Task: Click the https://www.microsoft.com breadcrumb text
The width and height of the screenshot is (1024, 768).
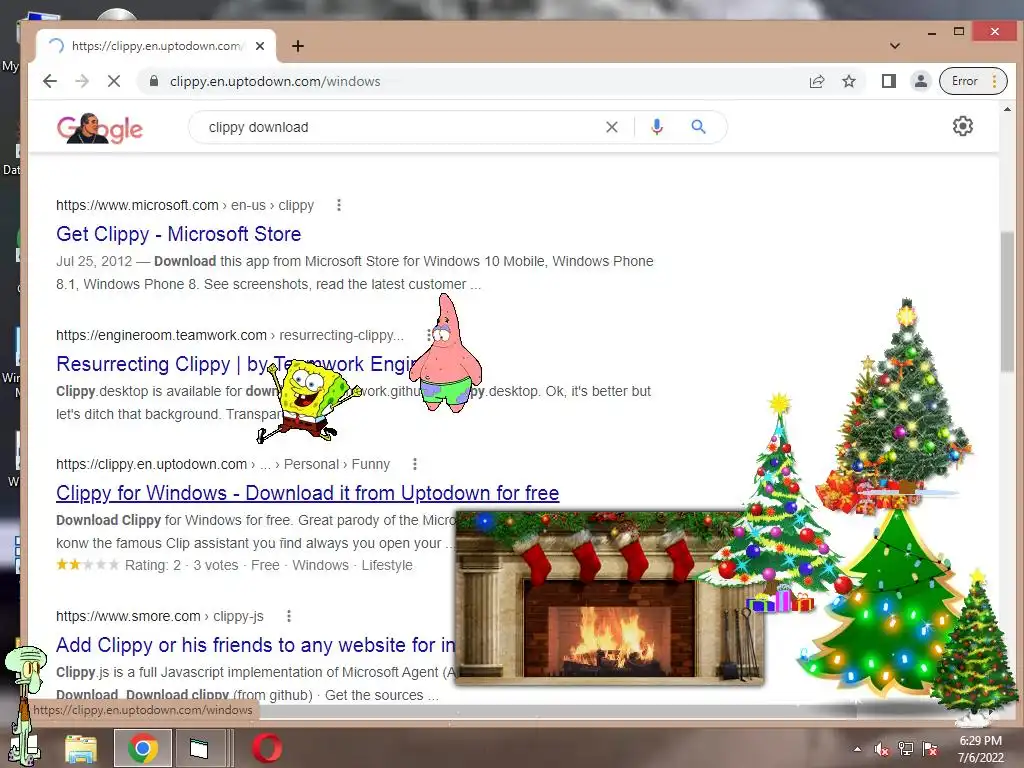Action: [x=137, y=205]
